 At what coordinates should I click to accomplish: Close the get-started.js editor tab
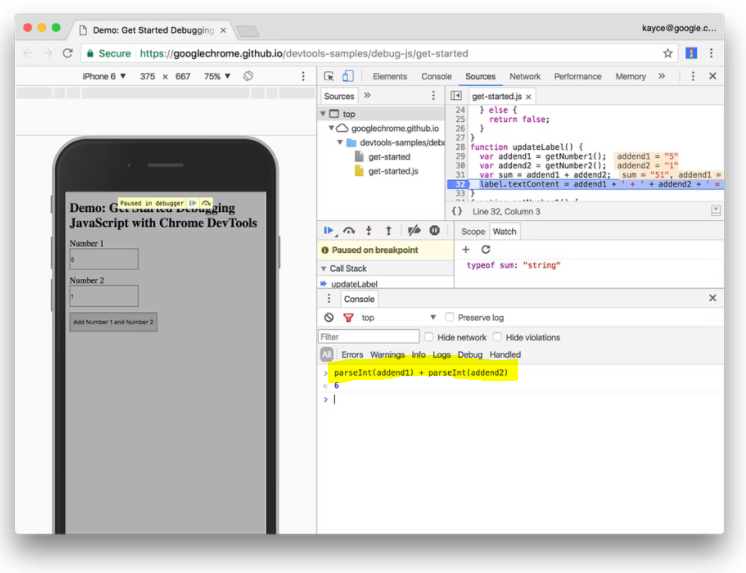tap(529, 97)
